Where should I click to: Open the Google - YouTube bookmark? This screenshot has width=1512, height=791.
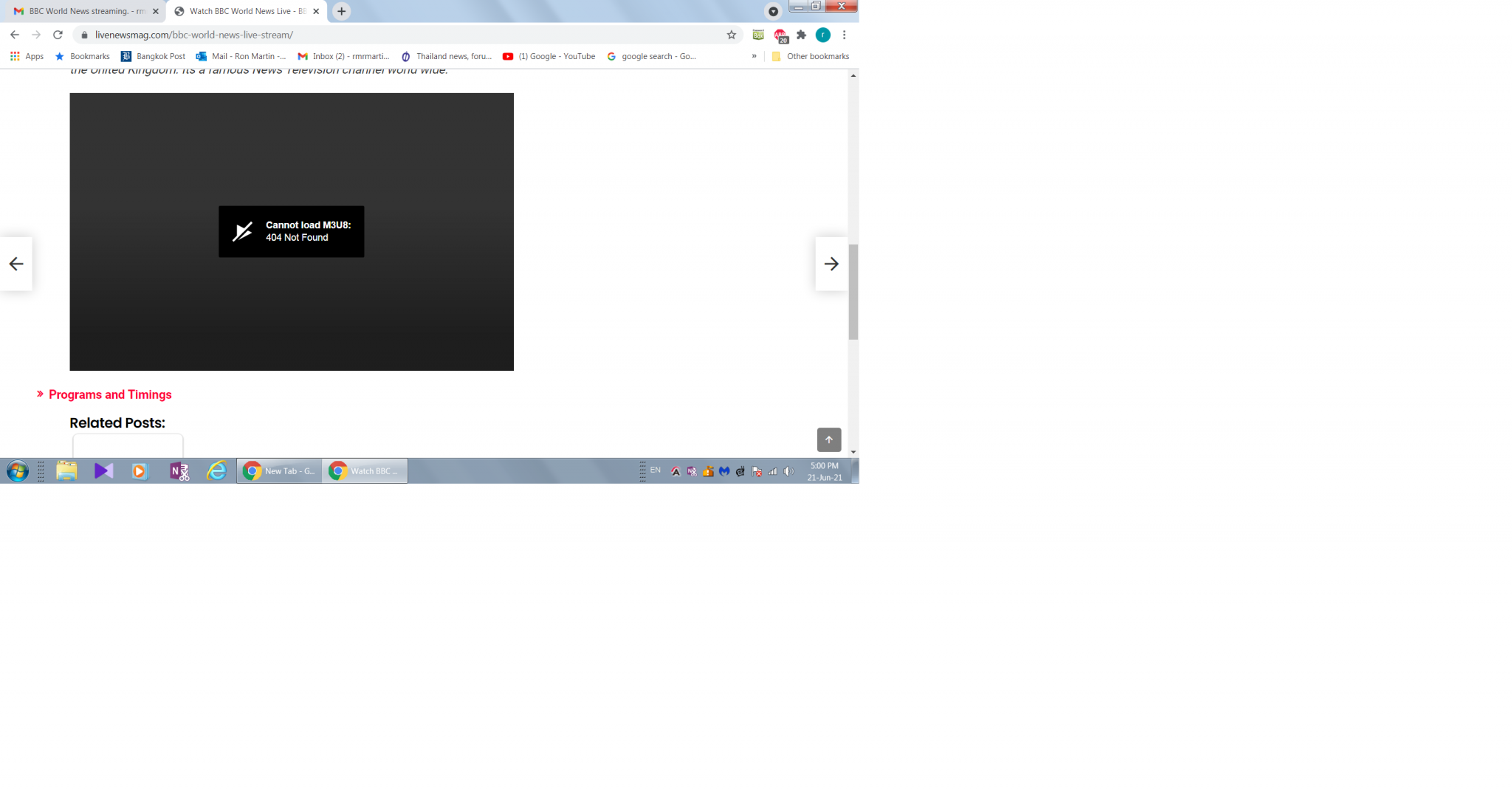click(x=549, y=56)
